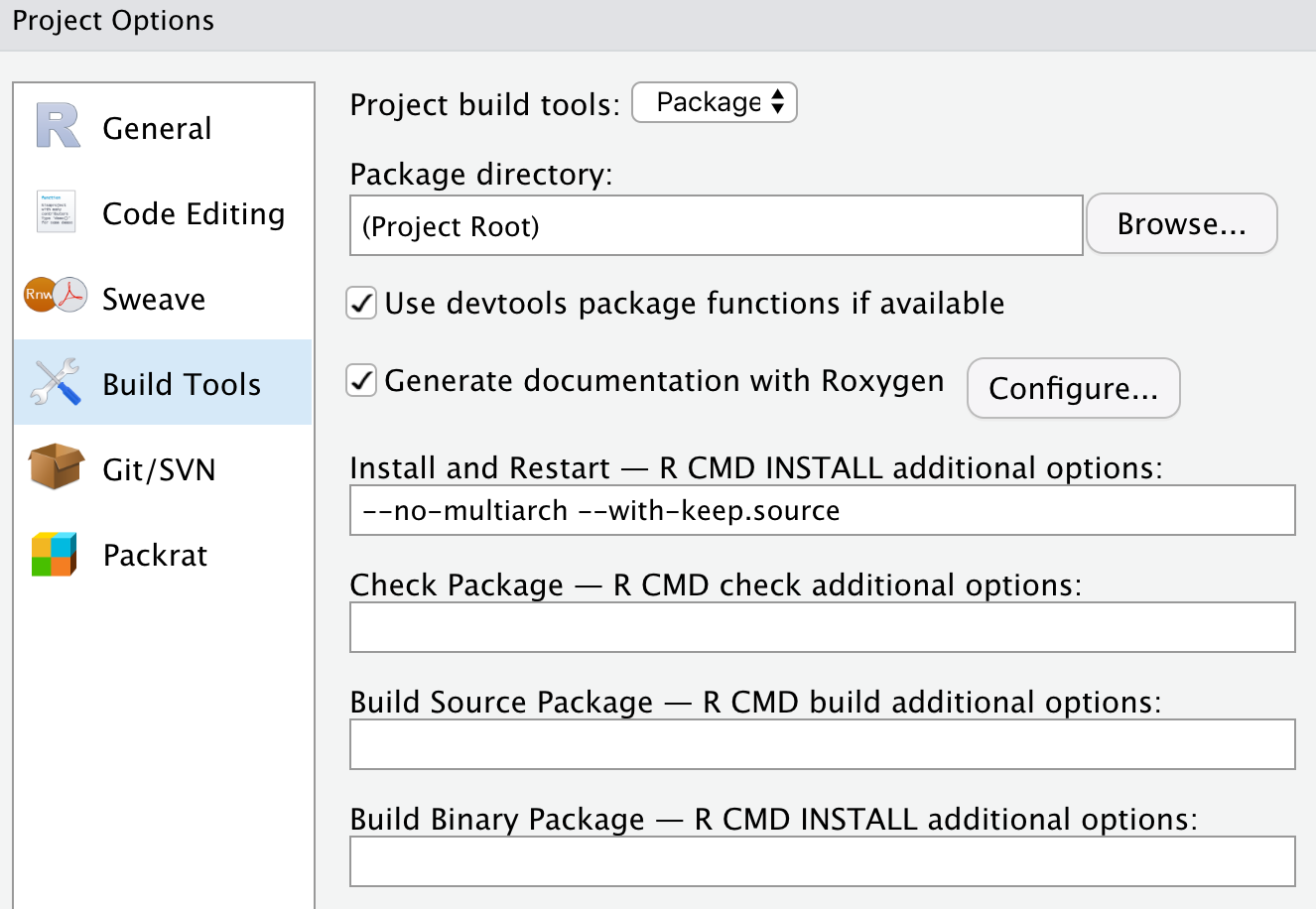Disable Generate documentation with Roxygen
Image resolution: width=1316 pixels, height=909 pixels.
(360, 380)
